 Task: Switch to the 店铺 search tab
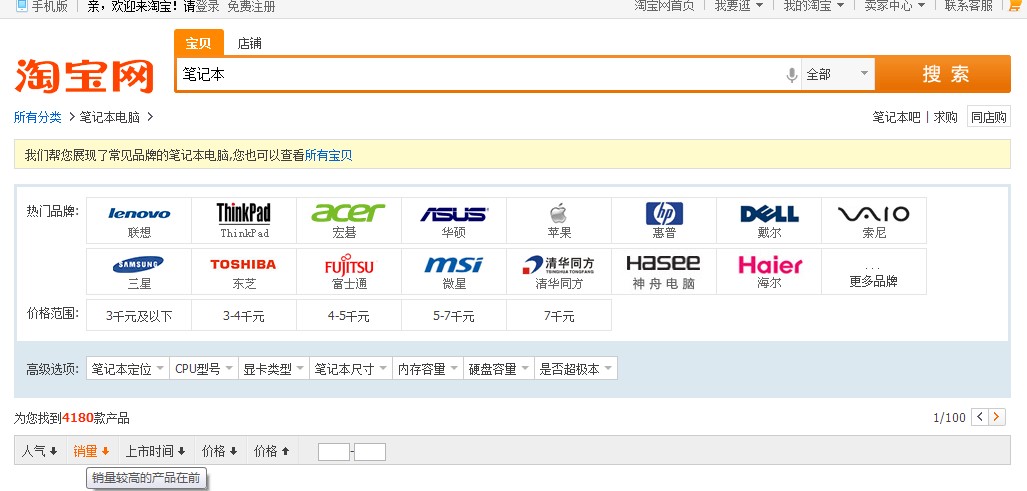pyautogui.click(x=249, y=44)
